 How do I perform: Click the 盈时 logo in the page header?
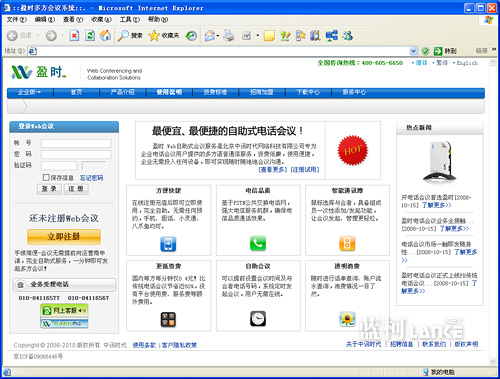[38, 72]
